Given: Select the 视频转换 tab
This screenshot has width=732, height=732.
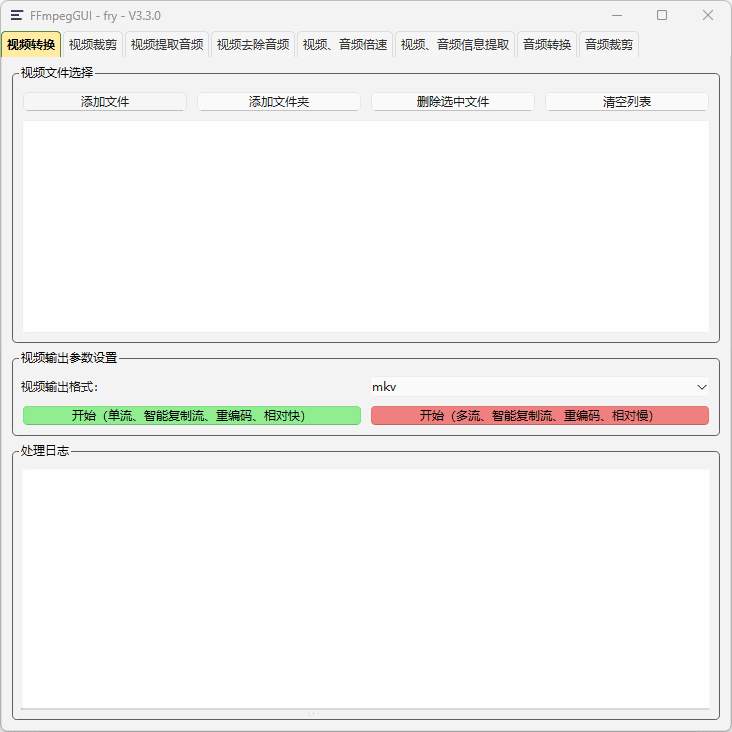Looking at the screenshot, I should pos(31,44).
